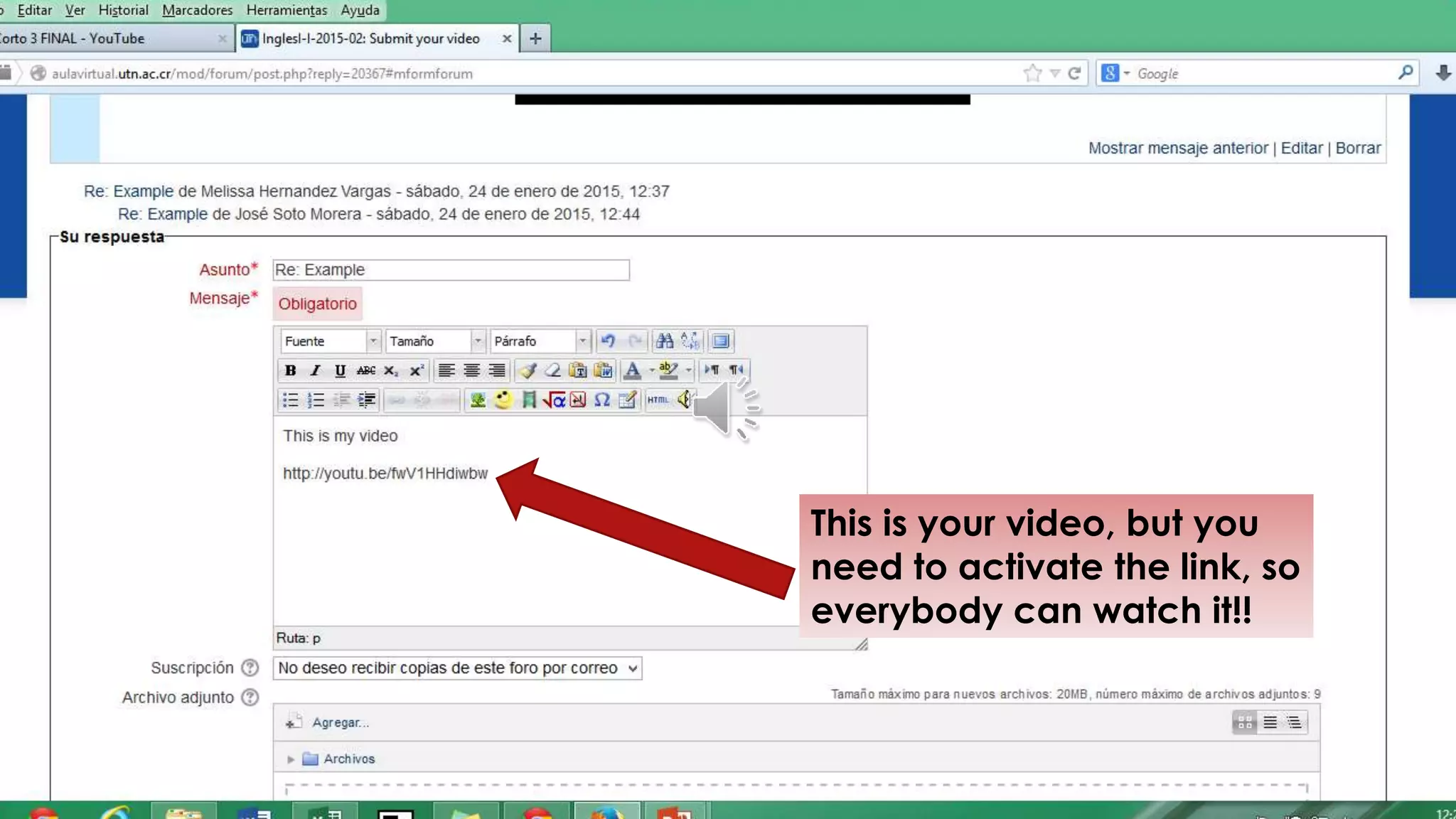
Task: Center the message text
Action: 471,370
